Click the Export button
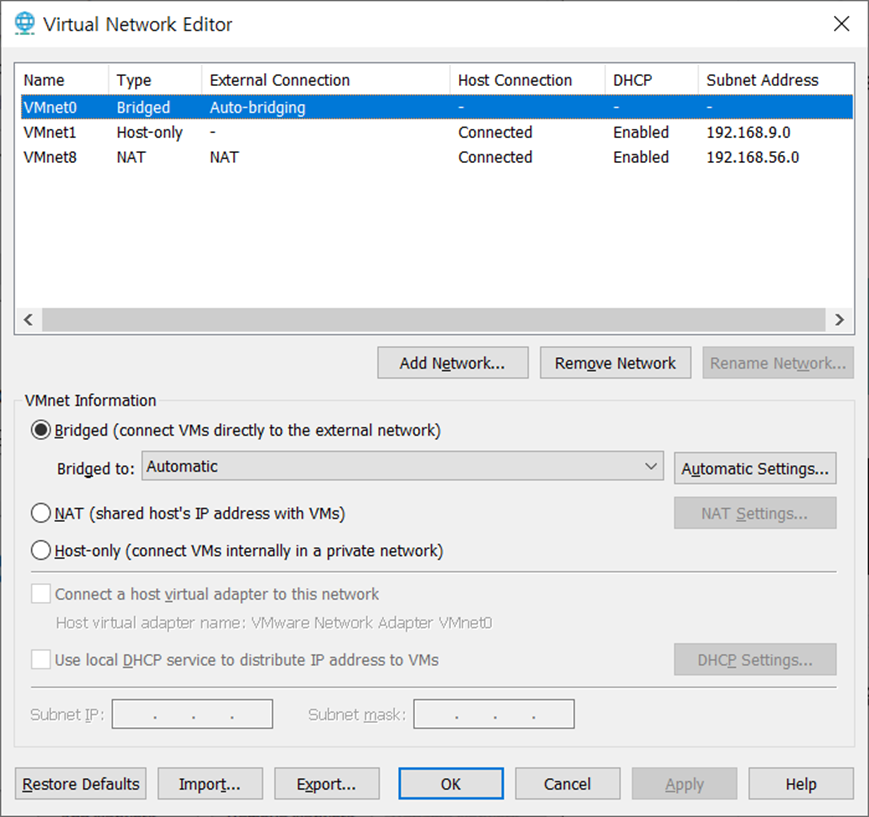 326,784
